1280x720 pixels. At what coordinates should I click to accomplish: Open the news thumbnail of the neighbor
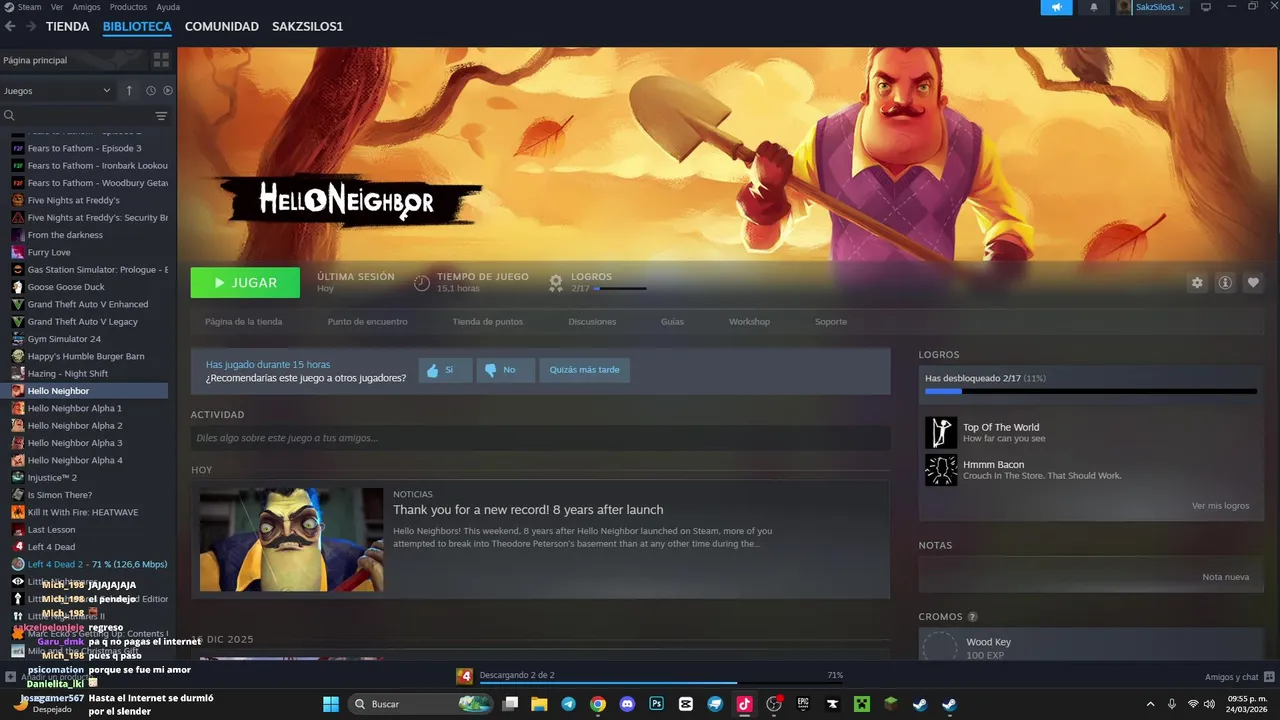click(x=291, y=540)
